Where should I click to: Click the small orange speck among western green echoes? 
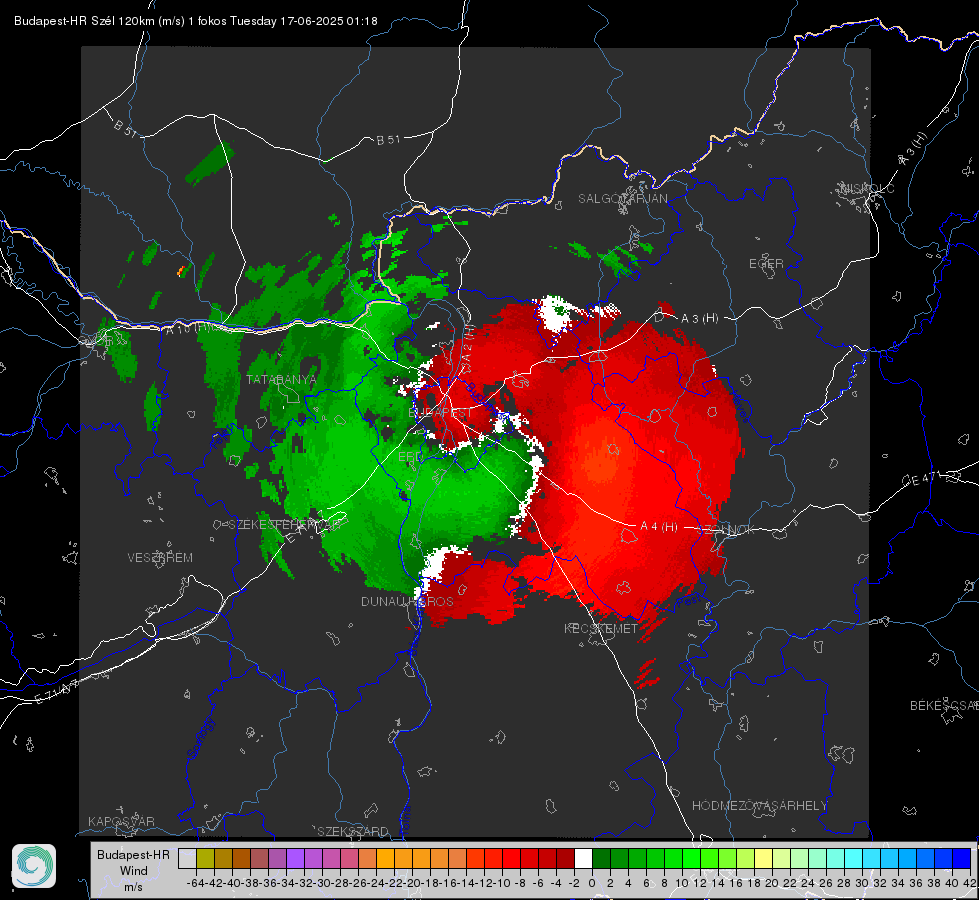coord(181,271)
